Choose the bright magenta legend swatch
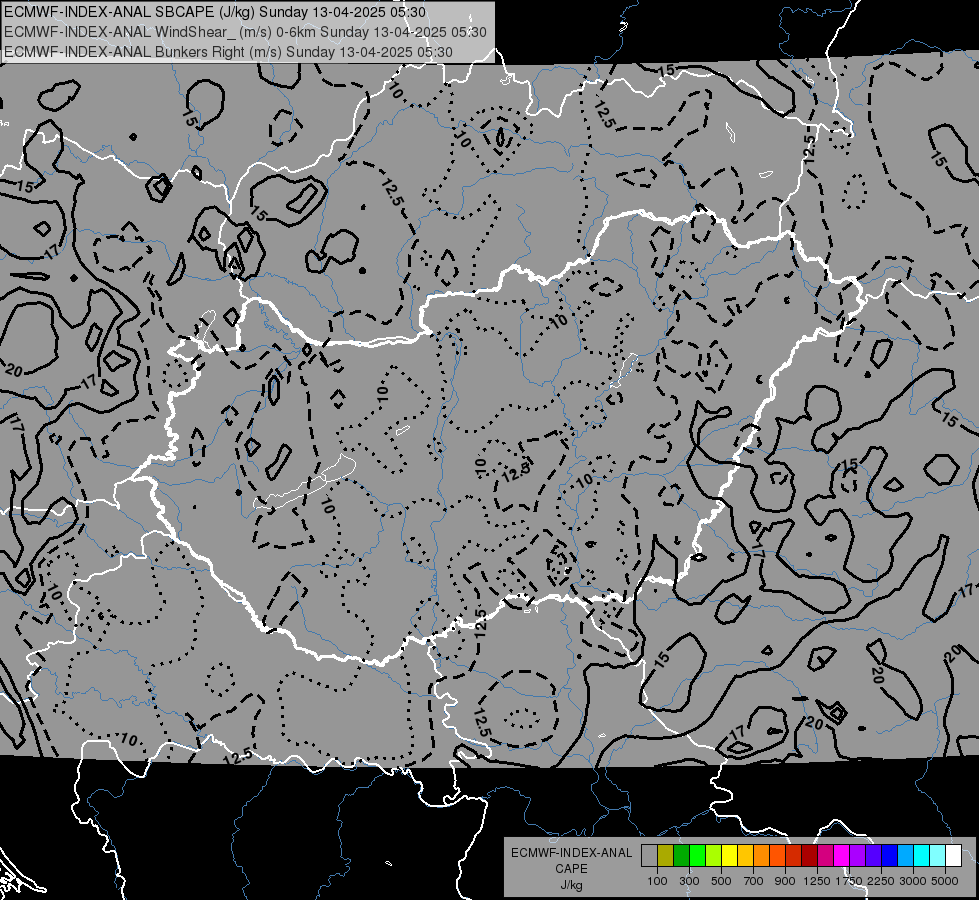 click(842, 856)
